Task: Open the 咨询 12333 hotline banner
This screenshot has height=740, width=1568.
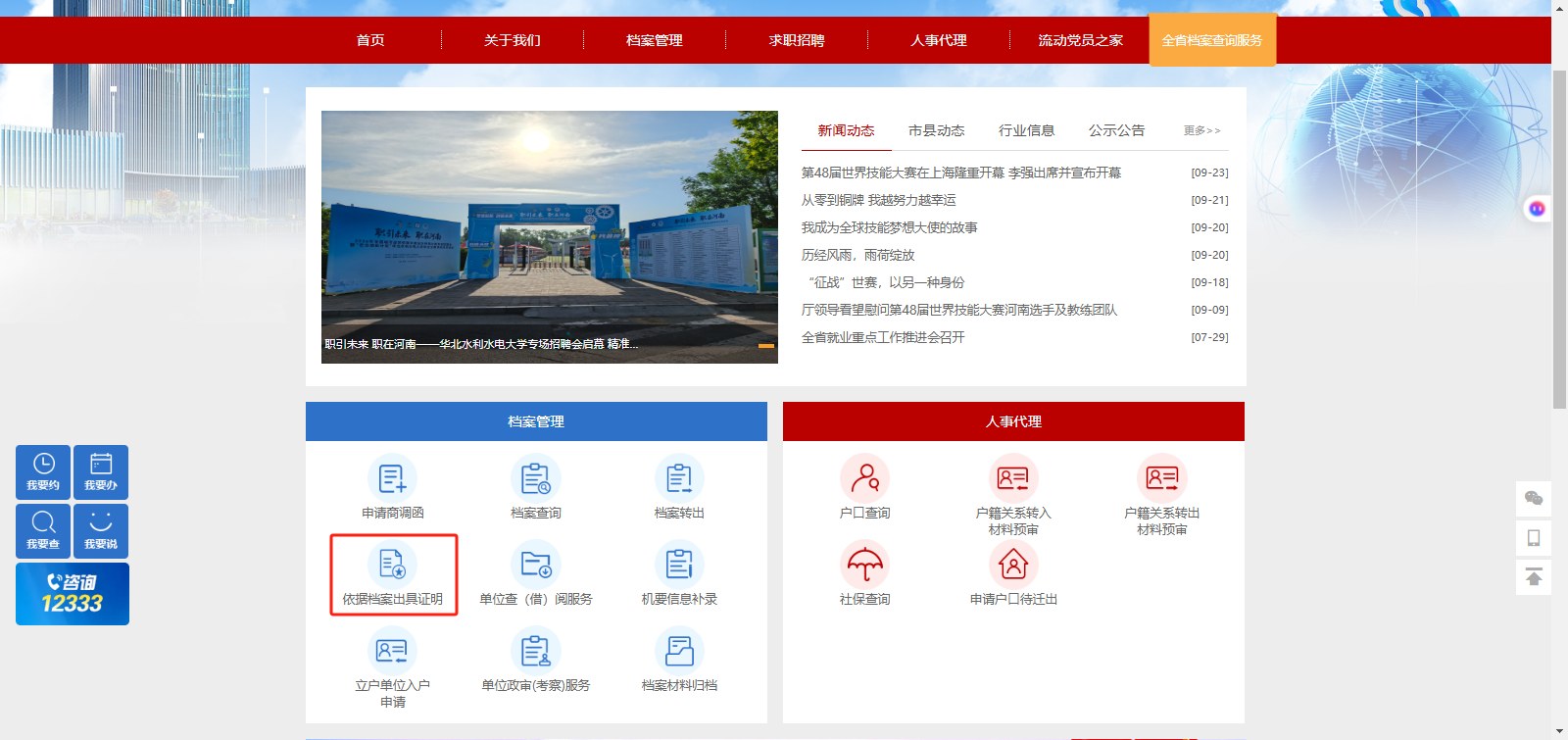Action: tap(73, 594)
